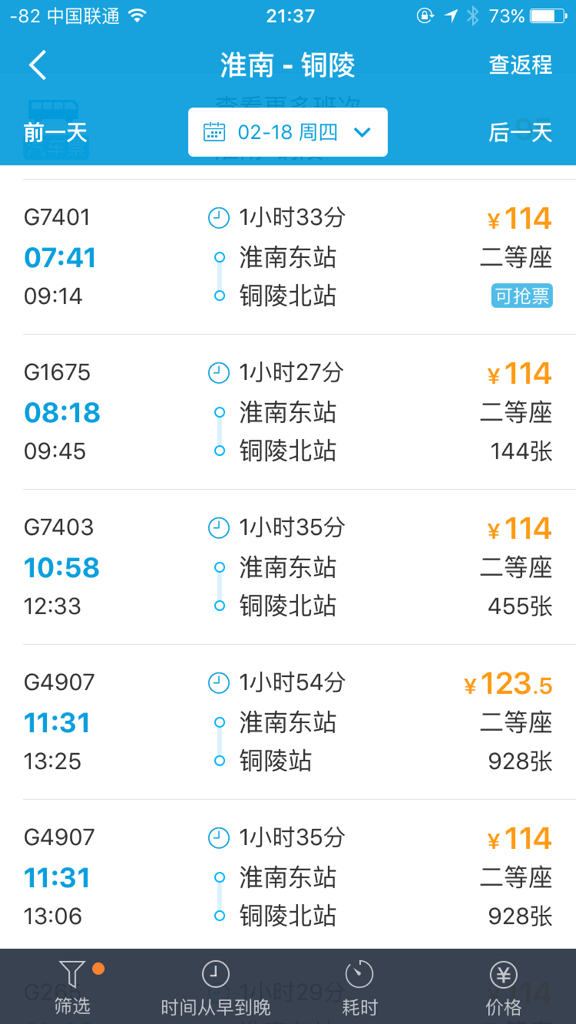Tap the 价格 yen icon
The width and height of the screenshot is (576, 1024).
504,974
